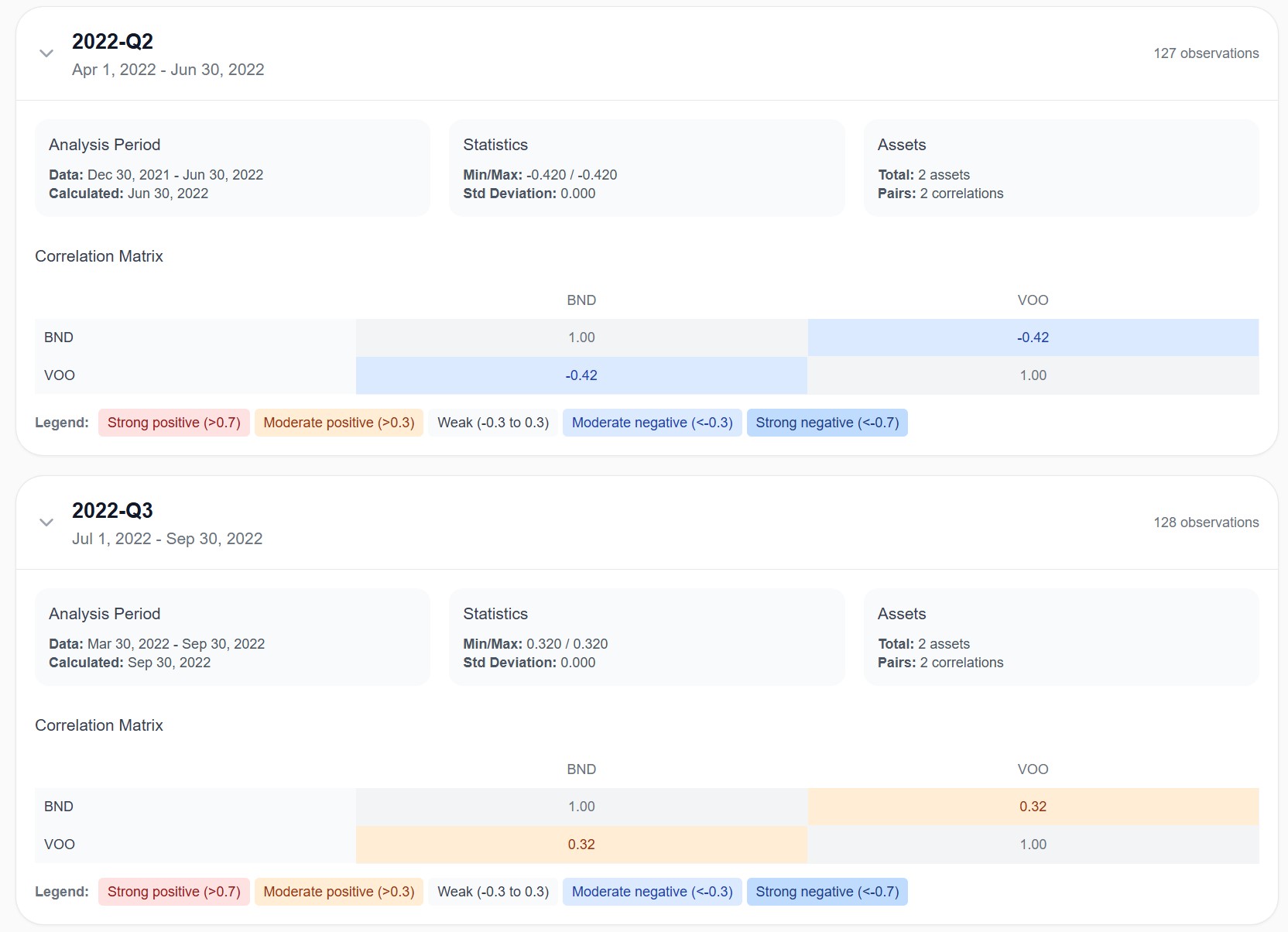
Task: Collapse the 2022-Q3 section chevron
Action: 46,523
